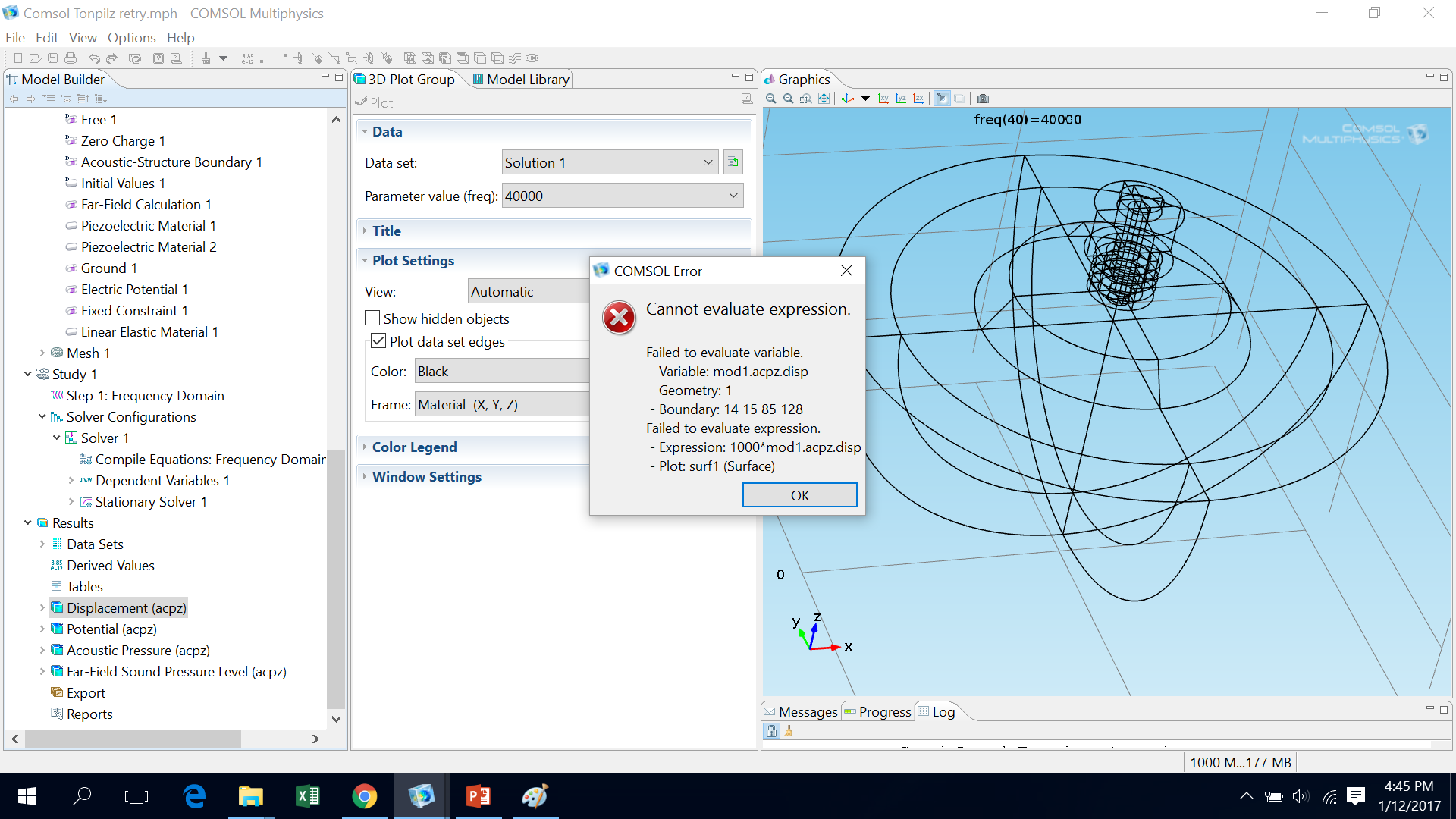Screen dimensions: 1456x819
Task: Open PowerPoint from the taskbar
Action: (479, 796)
